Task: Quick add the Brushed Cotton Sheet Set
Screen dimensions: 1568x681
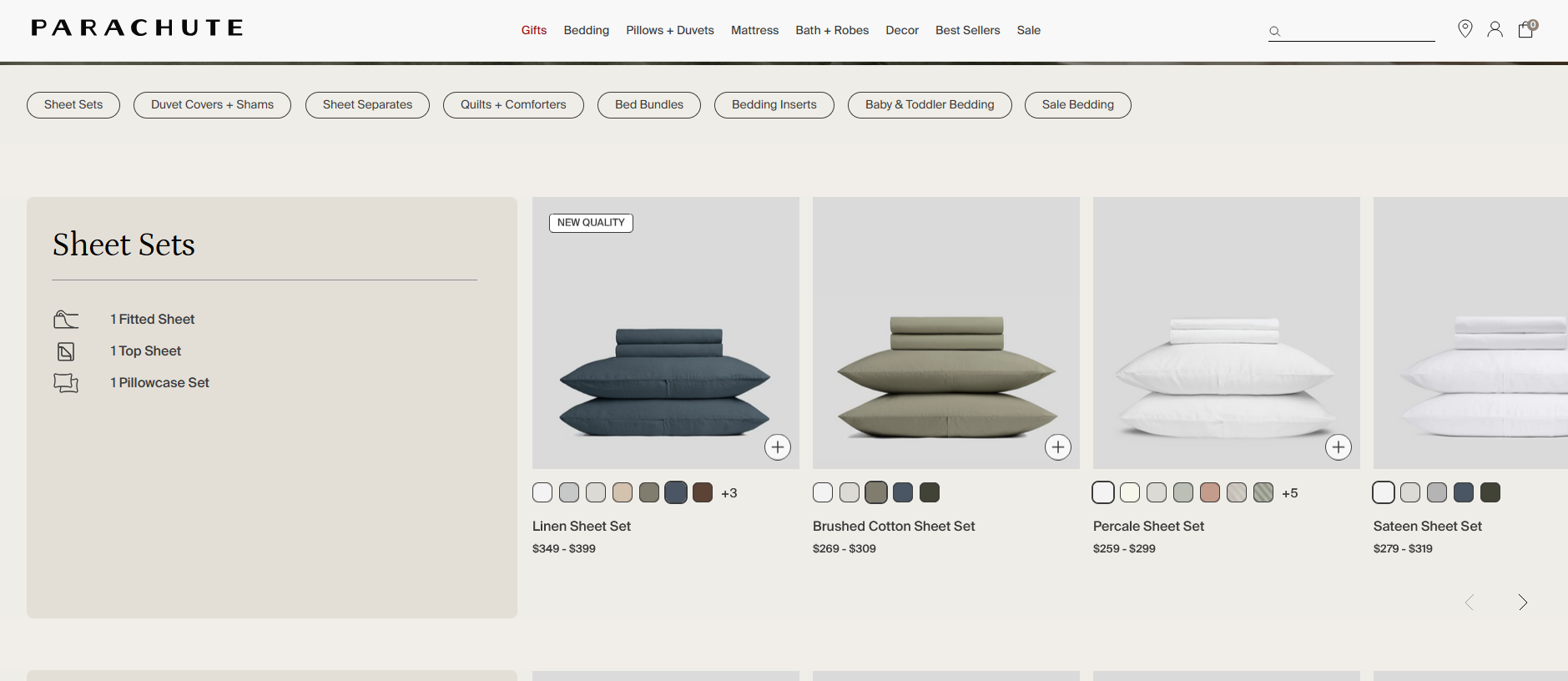Action: pyautogui.click(x=1057, y=447)
